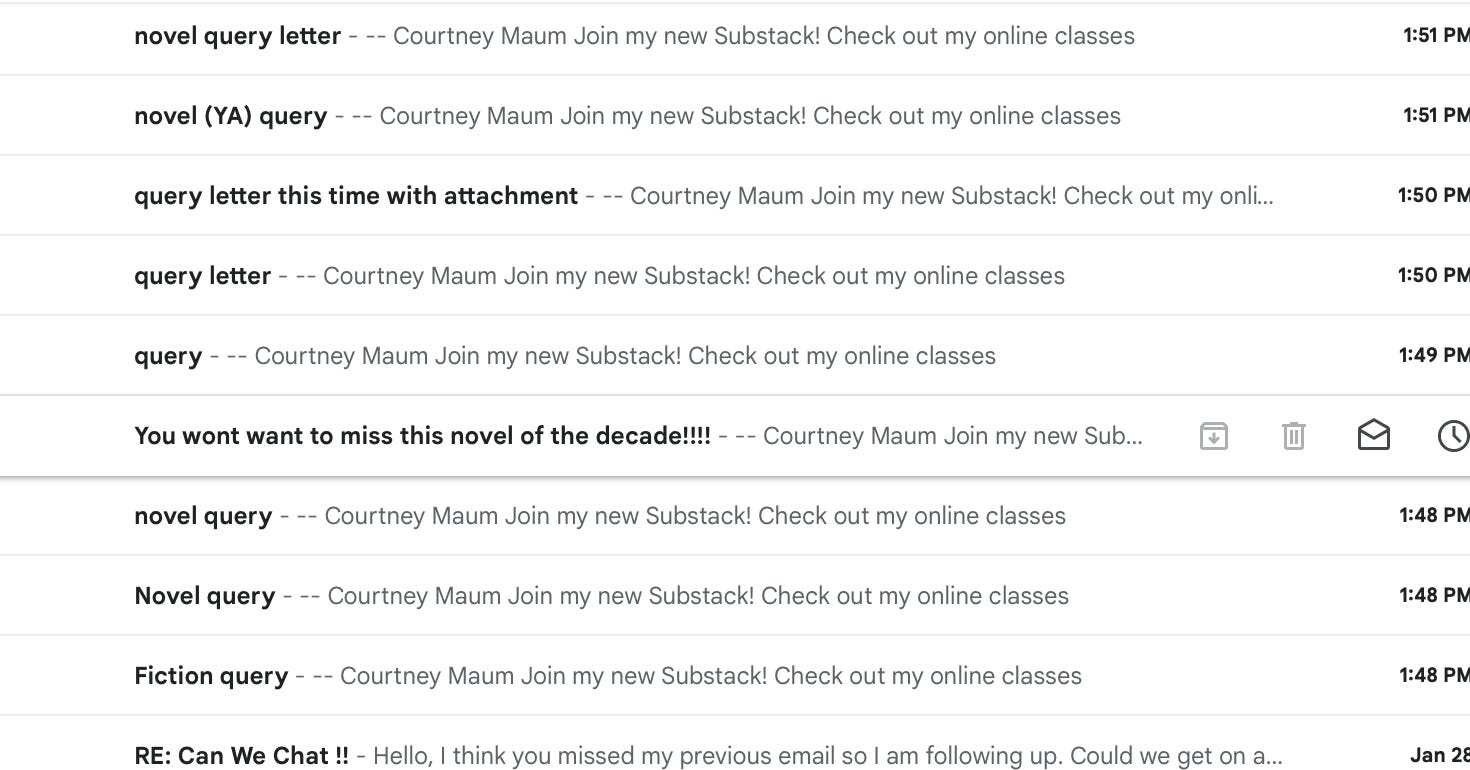
Task: Archive the "novel of the decade" email
Action: (x=1213, y=435)
